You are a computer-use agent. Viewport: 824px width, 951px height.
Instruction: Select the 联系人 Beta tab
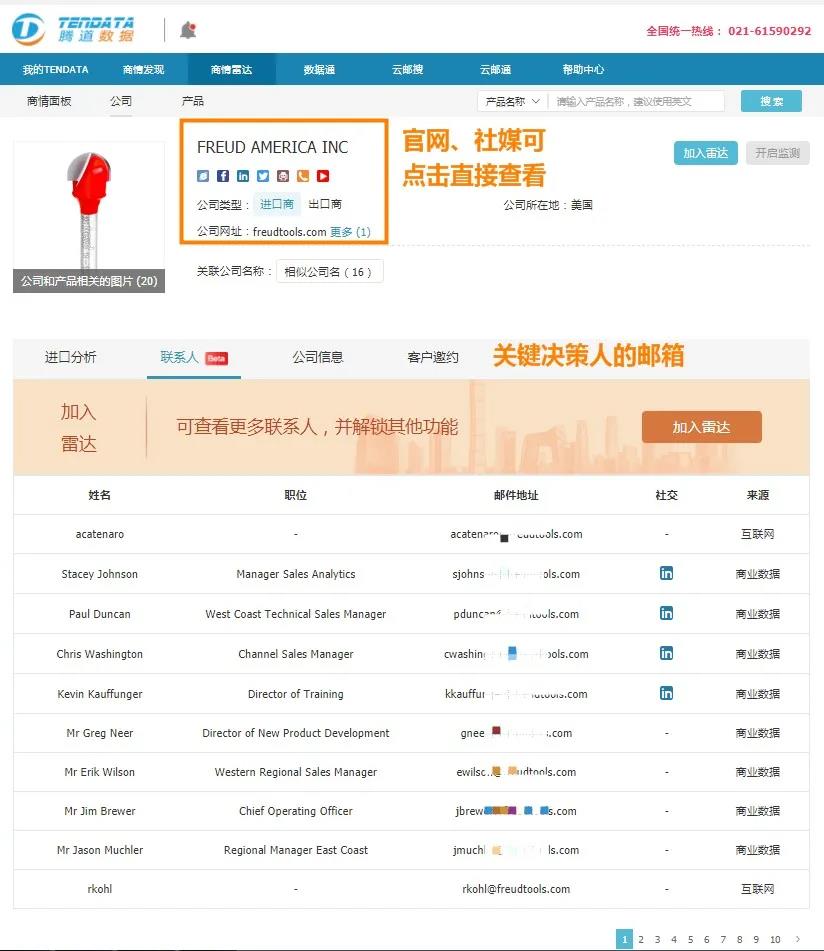pos(193,357)
